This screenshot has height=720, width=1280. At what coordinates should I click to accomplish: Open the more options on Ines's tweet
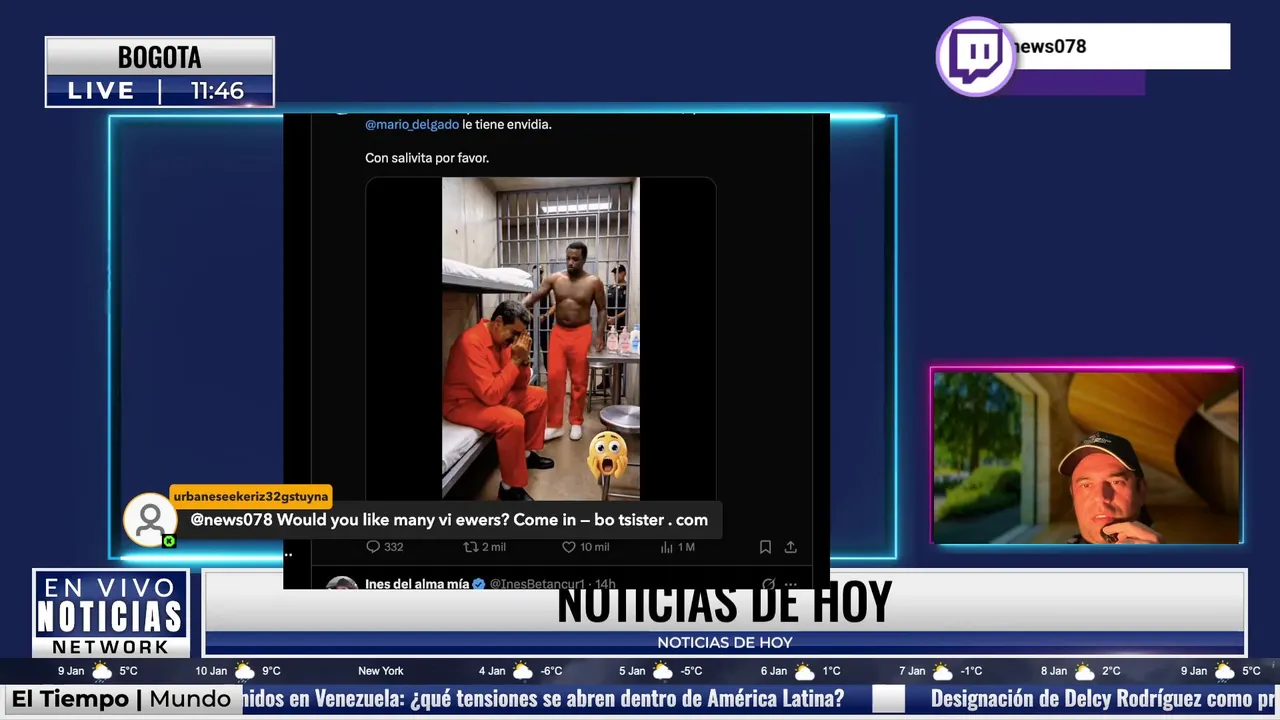(791, 584)
